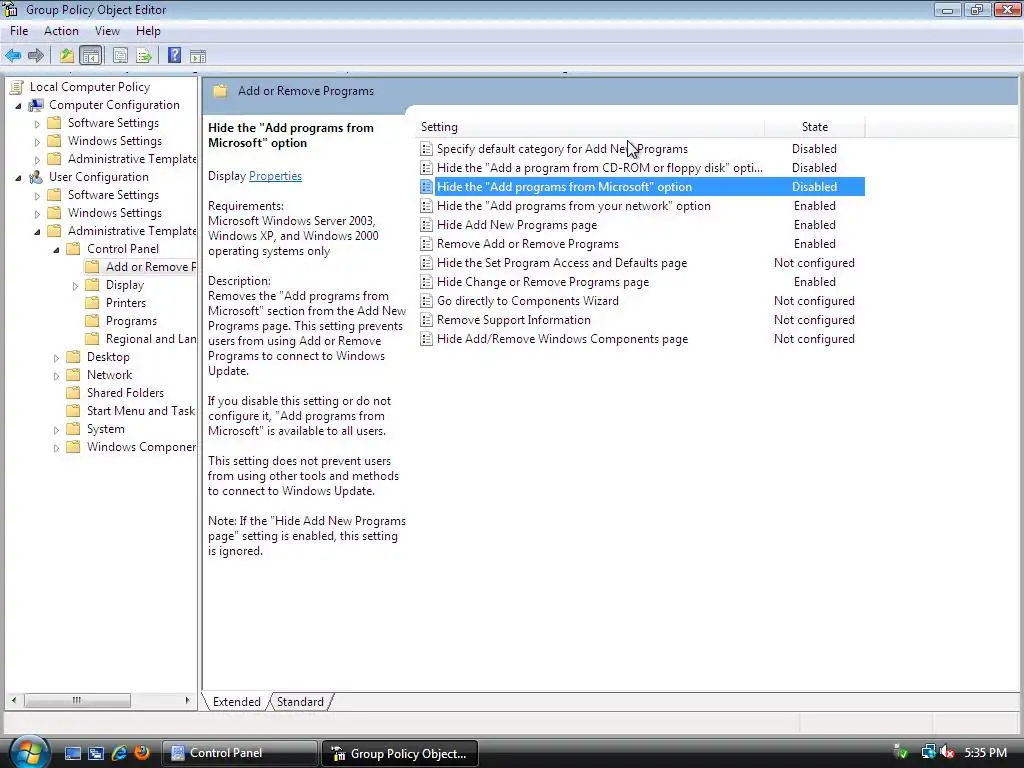Screen dimensions: 1024x768
Task: Open the File menu
Action: click(19, 31)
